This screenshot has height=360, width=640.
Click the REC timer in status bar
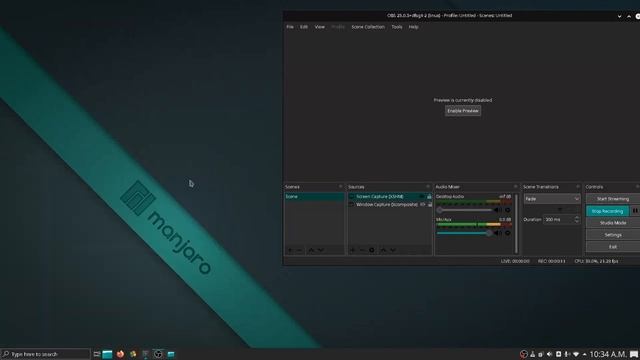[x=551, y=261]
